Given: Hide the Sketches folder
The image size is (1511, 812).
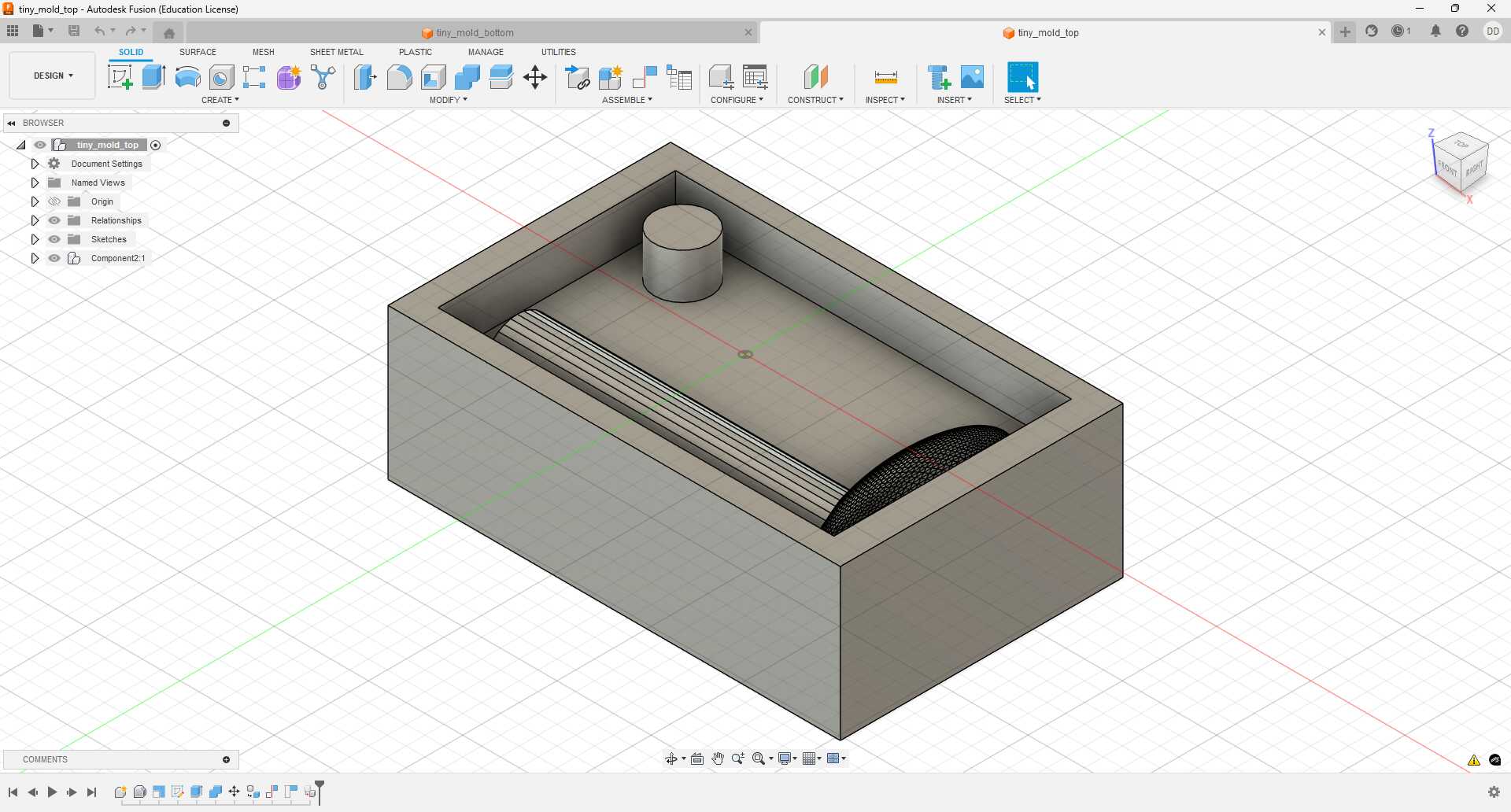Looking at the screenshot, I should click(x=54, y=239).
